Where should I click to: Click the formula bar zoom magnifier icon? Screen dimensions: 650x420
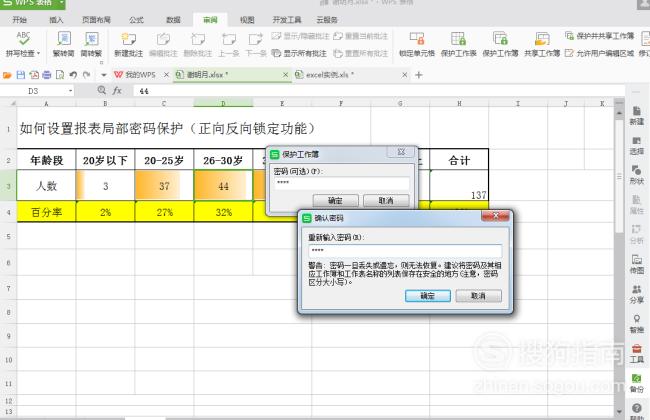102,90
